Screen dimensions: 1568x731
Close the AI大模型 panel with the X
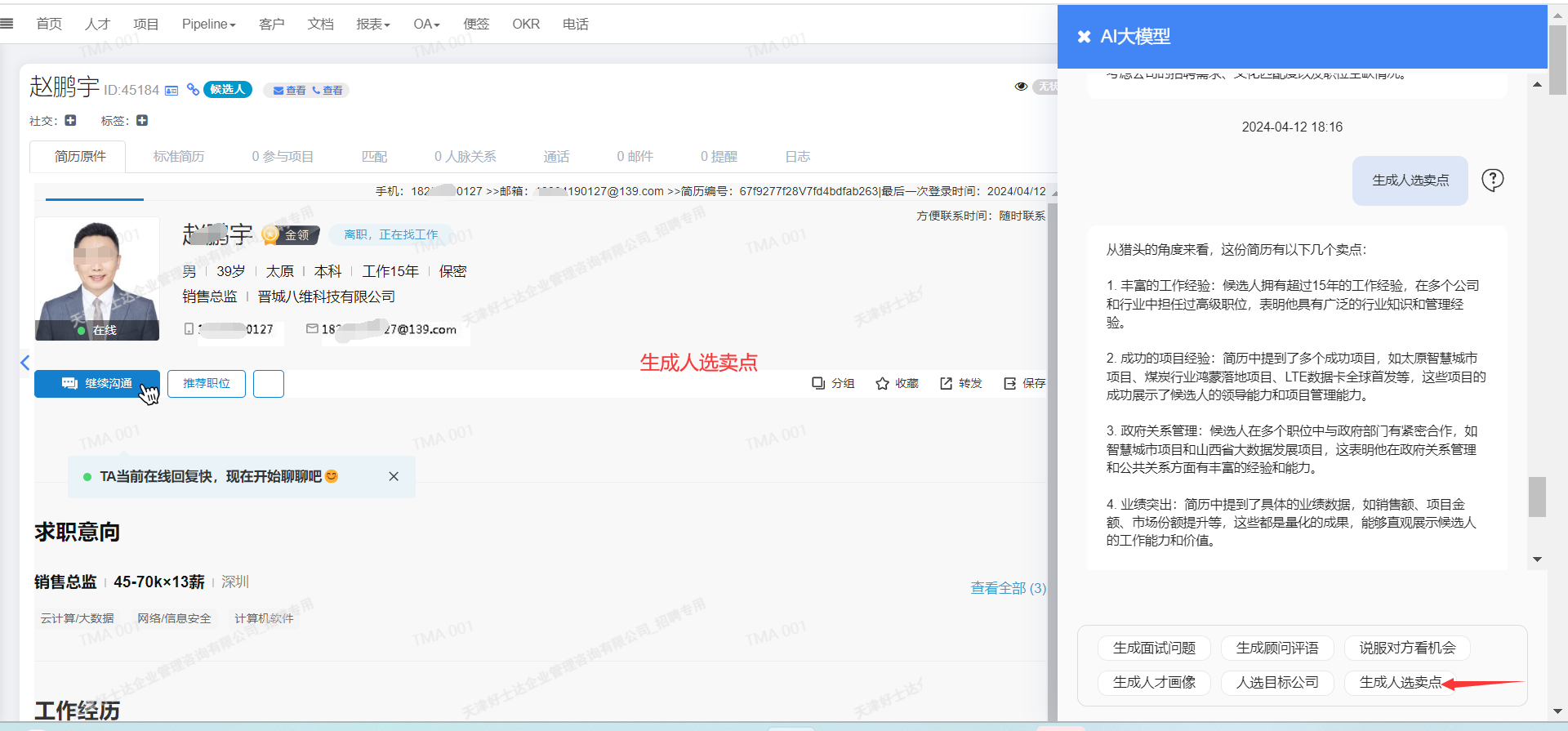click(x=1084, y=37)
